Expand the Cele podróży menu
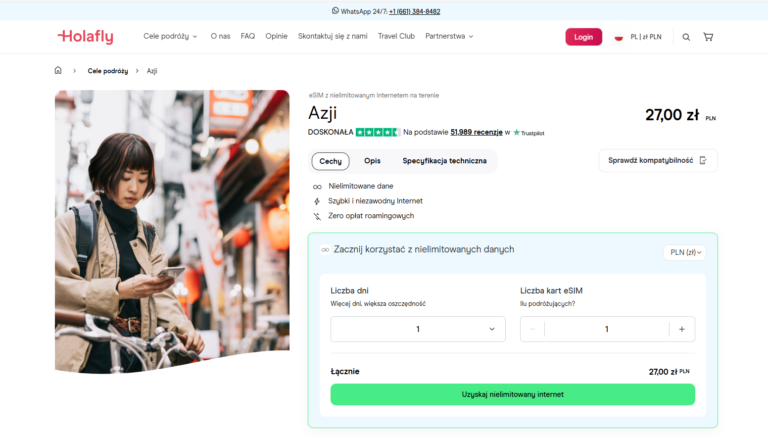Screen dimensions: 768x438 170,36
